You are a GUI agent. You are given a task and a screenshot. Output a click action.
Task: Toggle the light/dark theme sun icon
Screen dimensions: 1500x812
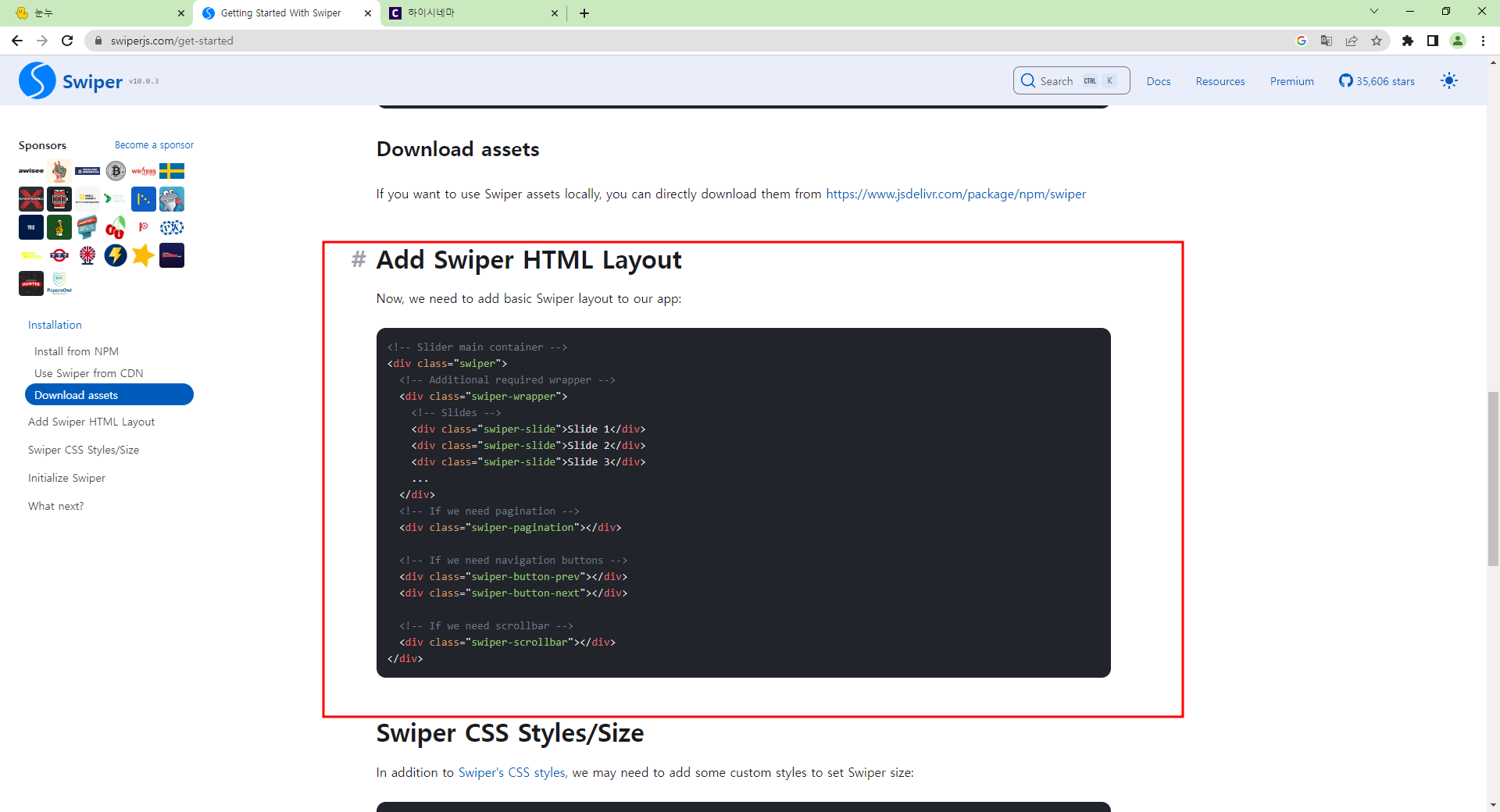[1449, 80]
